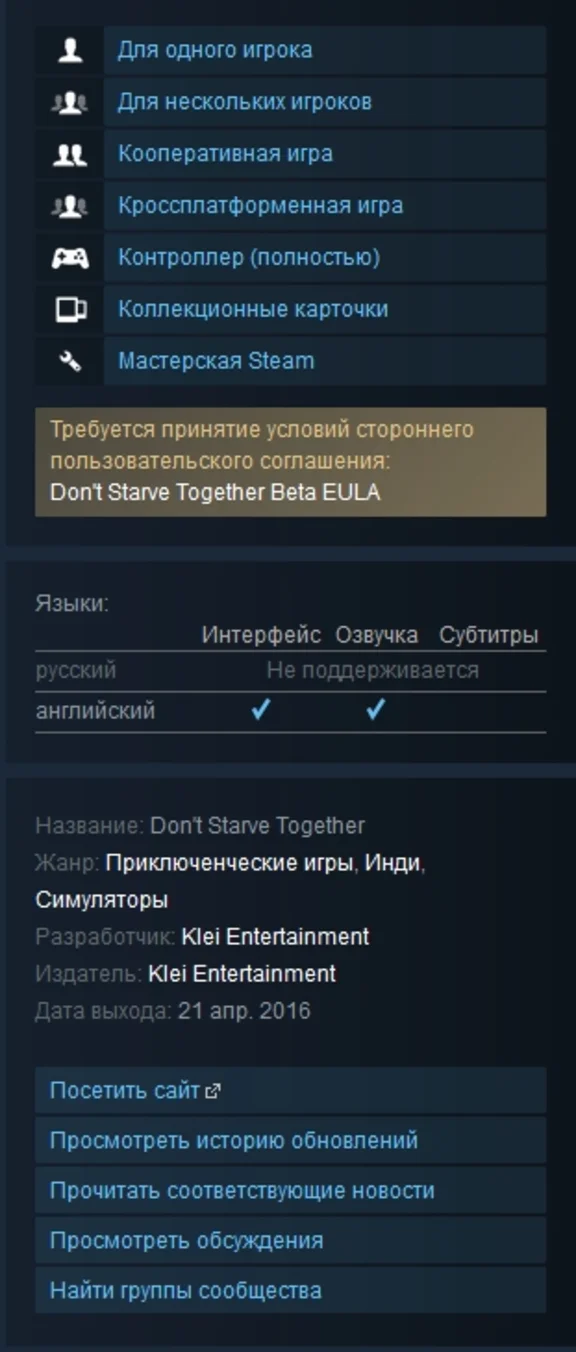Click the multiplayer group icon
The height and width of the screenshot is (1352, 576).
pos(70,102)
